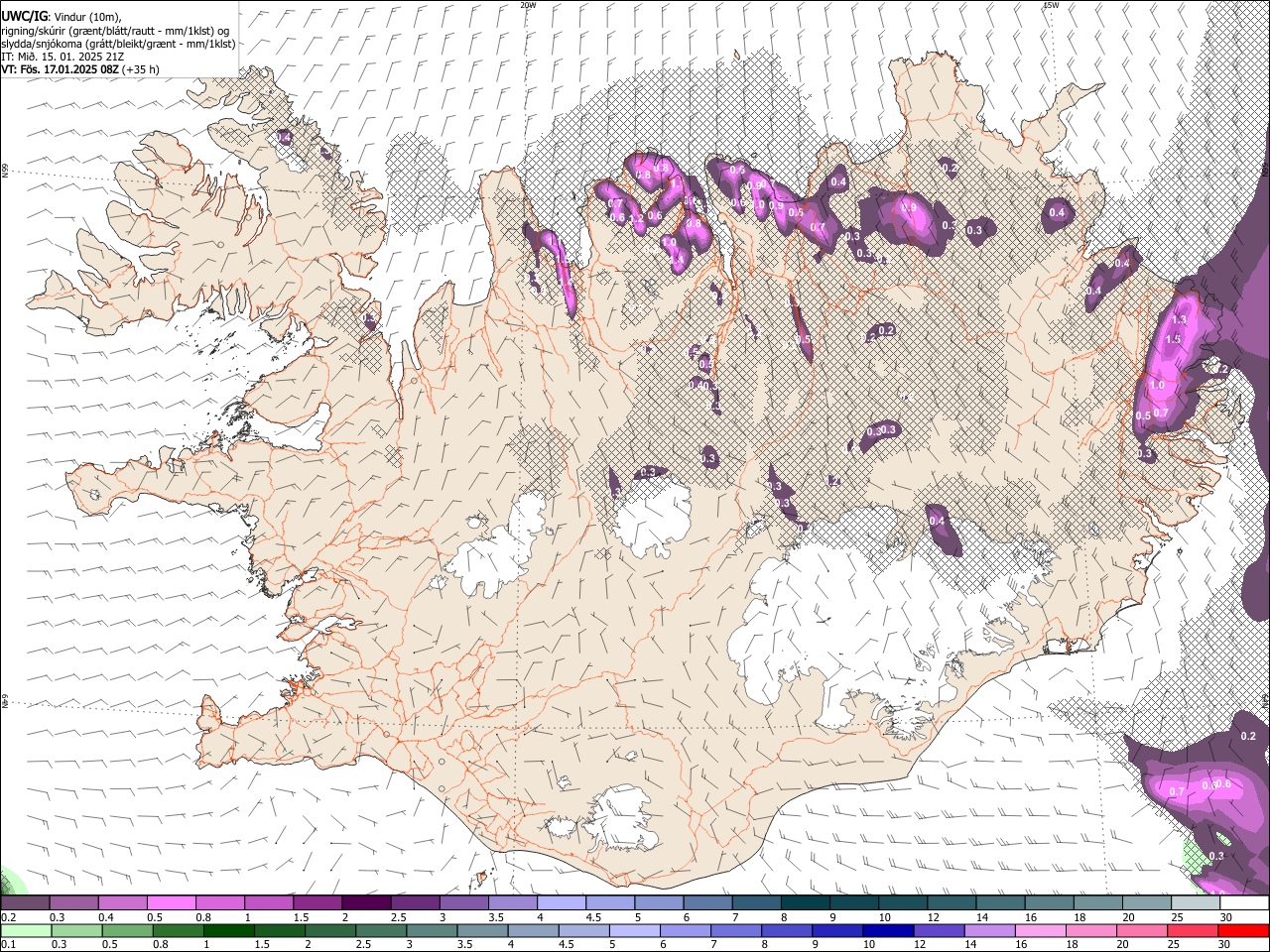1270x952 pixels.
Task: Select the purple 12 swatch in lower legend row
Action: click(940, 930)
